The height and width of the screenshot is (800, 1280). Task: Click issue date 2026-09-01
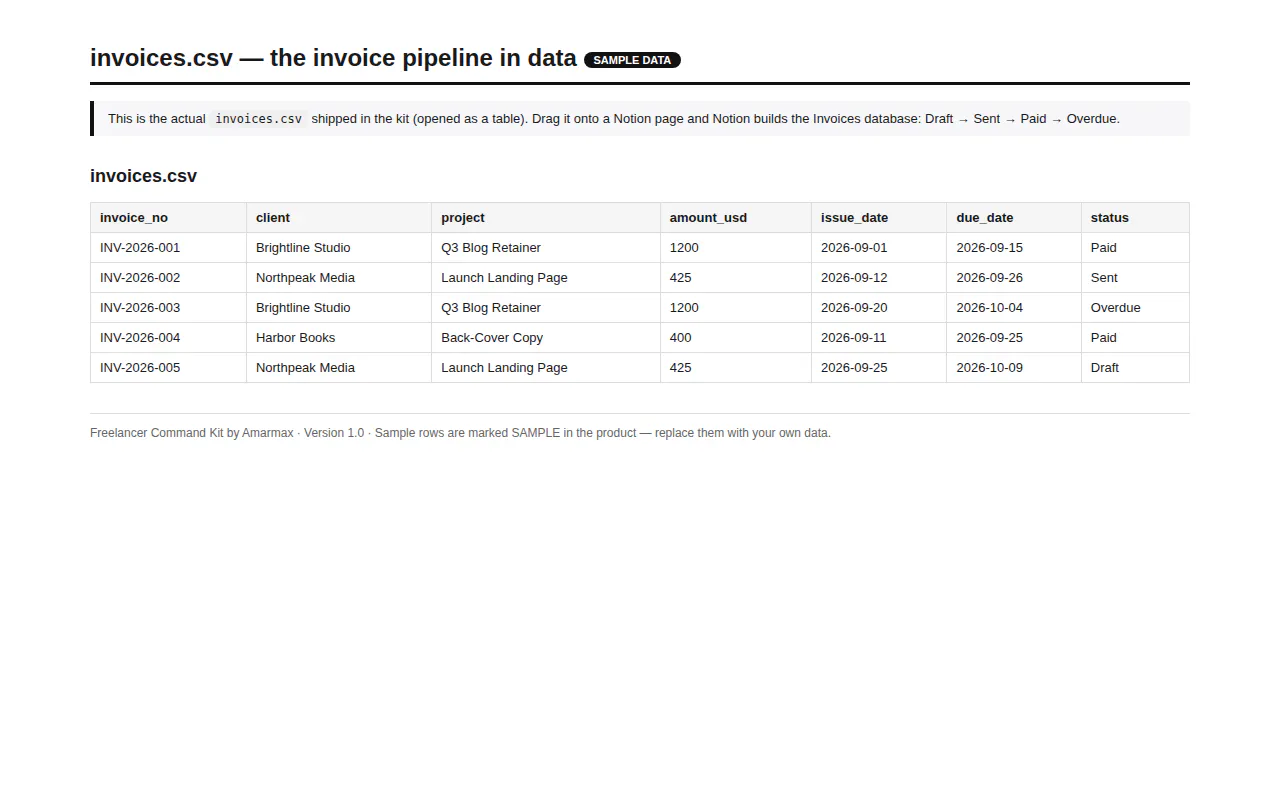(879, 247)
